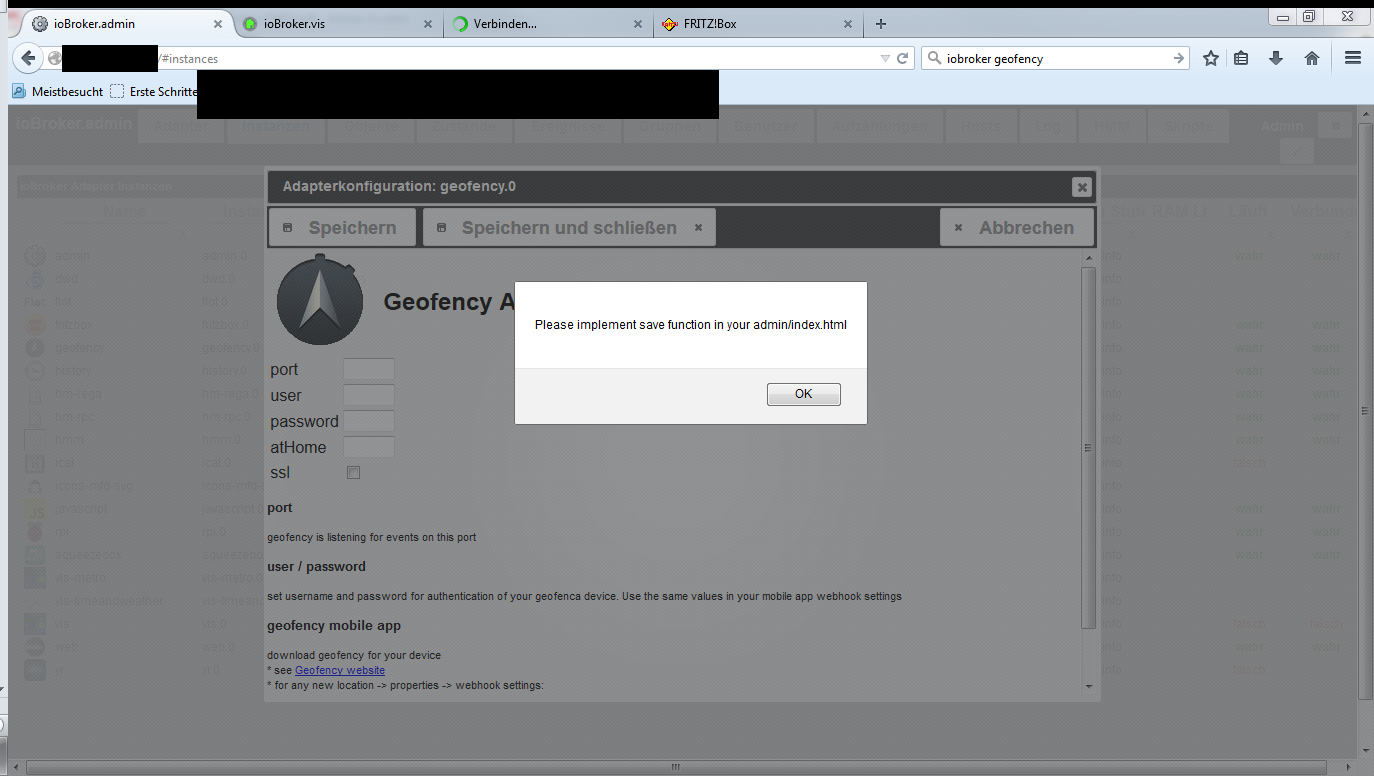
Task: Click the ical adapter icon
Action: click(36, 463)
